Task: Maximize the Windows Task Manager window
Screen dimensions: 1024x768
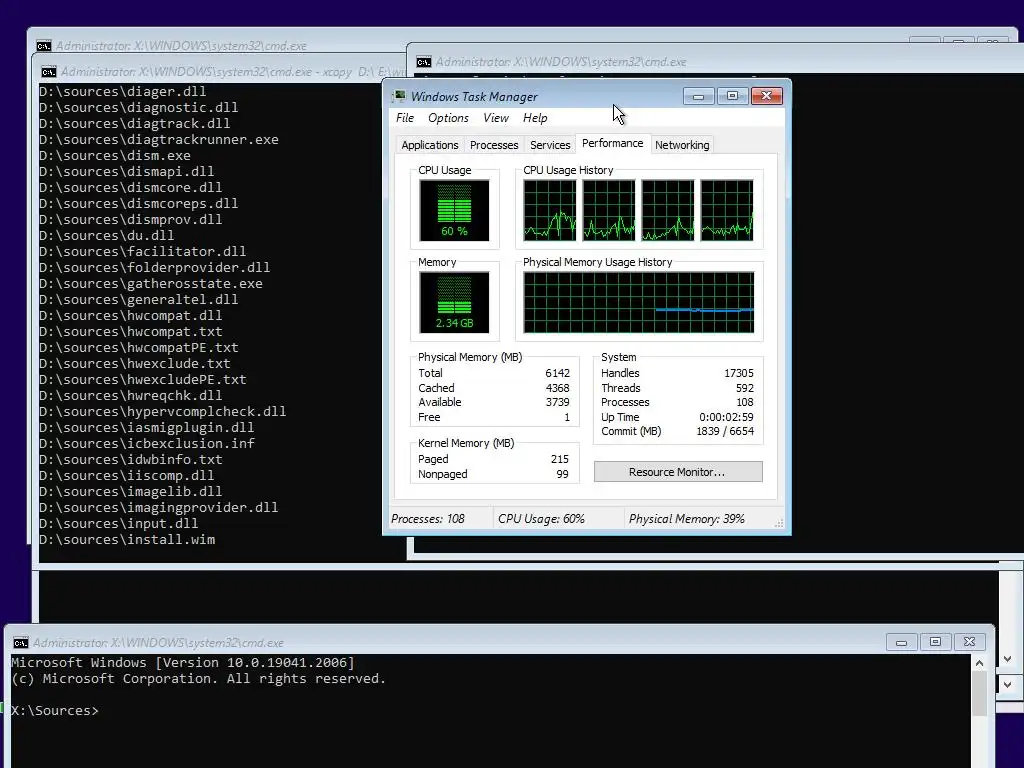Action: 732,97
